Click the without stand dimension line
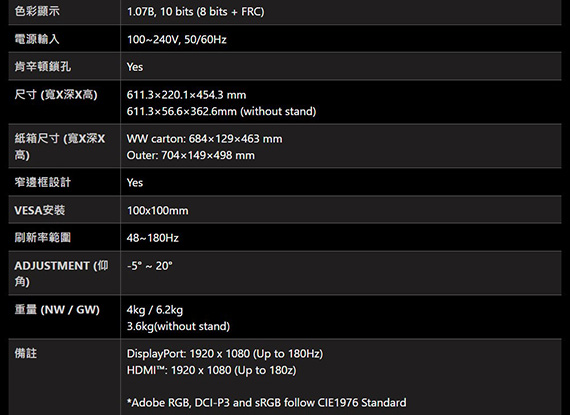 (x=221, y=111)
